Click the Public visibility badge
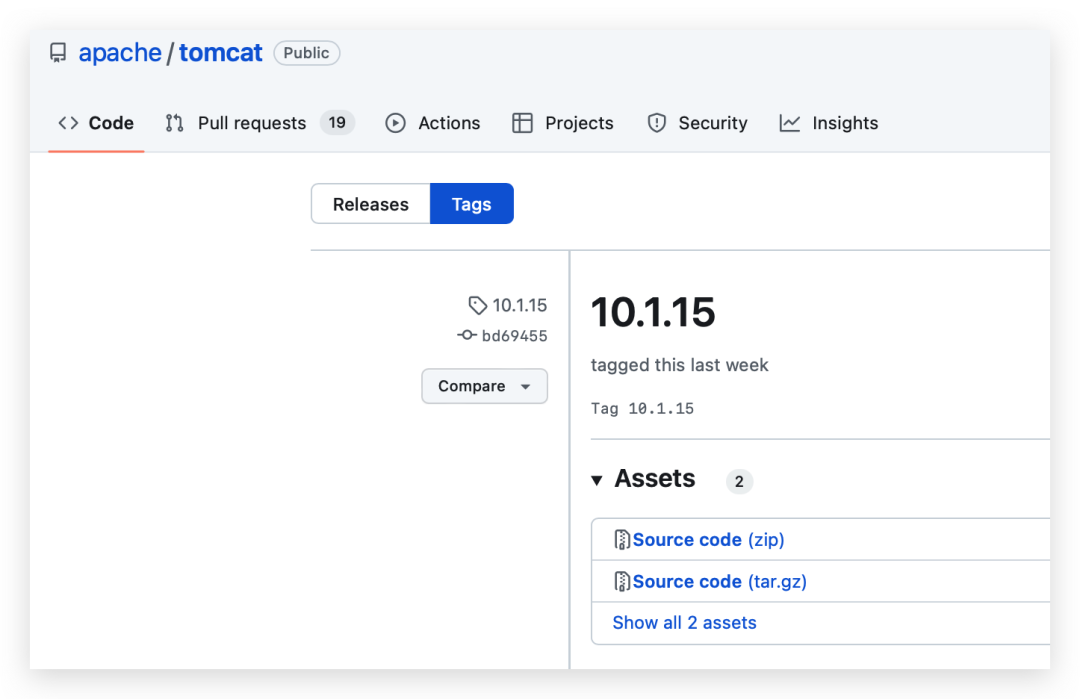Image resolution: width=1080 pixels, height=699 pixels. tap(307, 53)
